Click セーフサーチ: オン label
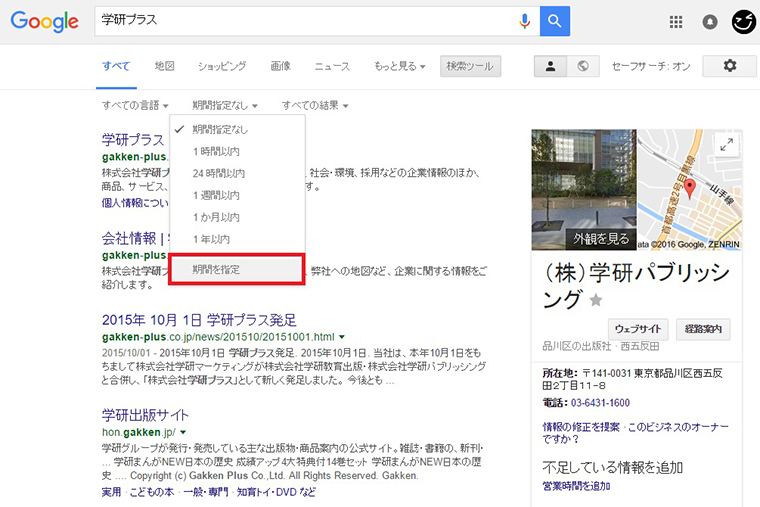The height and width of the screenshot is (507, 760). (651, 66)
